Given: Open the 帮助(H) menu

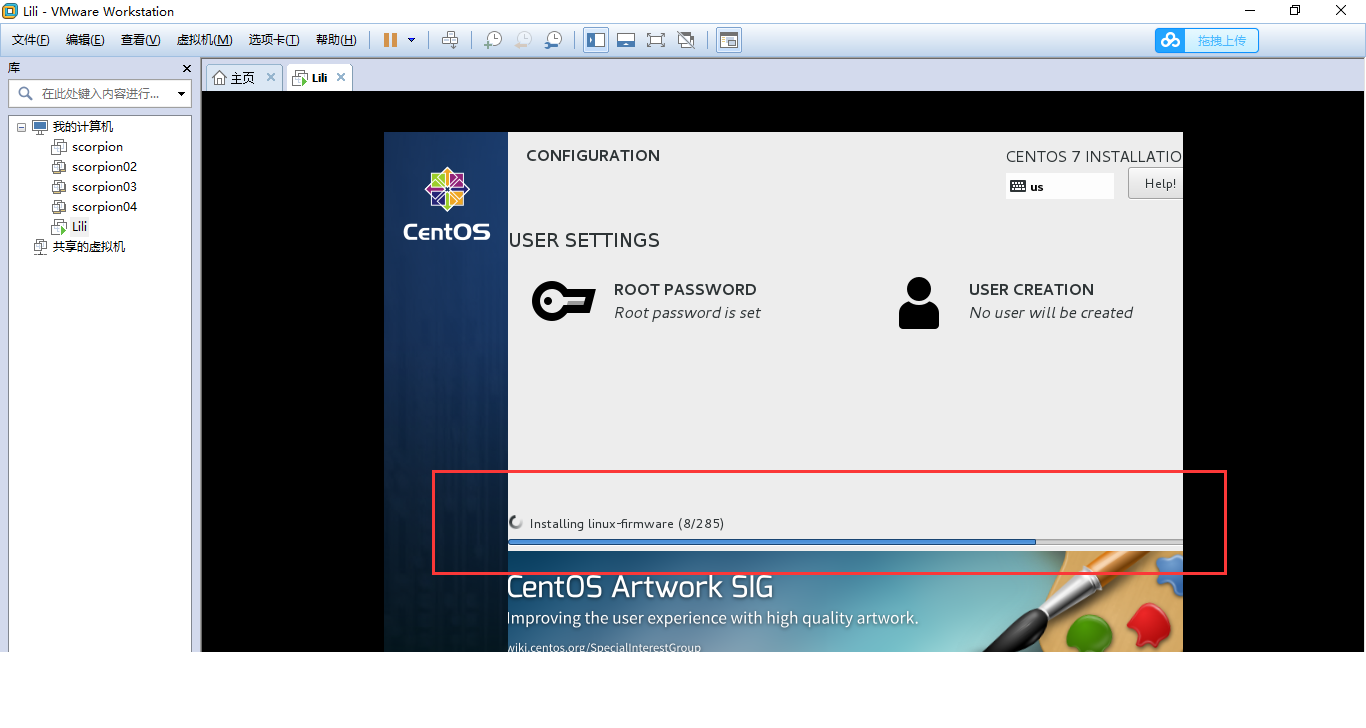Looking at the screenshot, I should tap(336, 40).
